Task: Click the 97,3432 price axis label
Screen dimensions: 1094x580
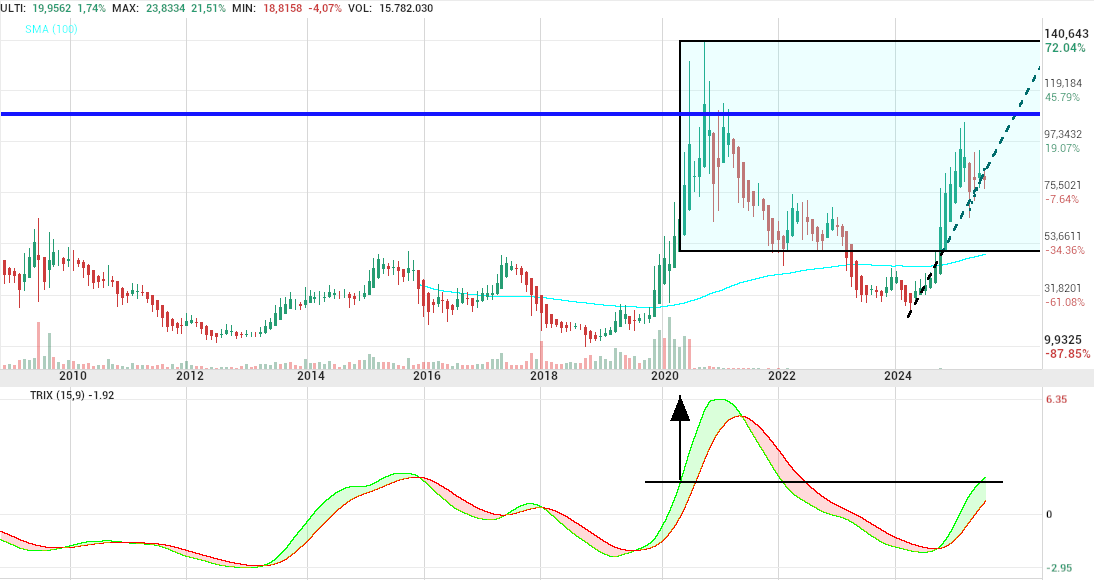Action: pos(1063,134)
